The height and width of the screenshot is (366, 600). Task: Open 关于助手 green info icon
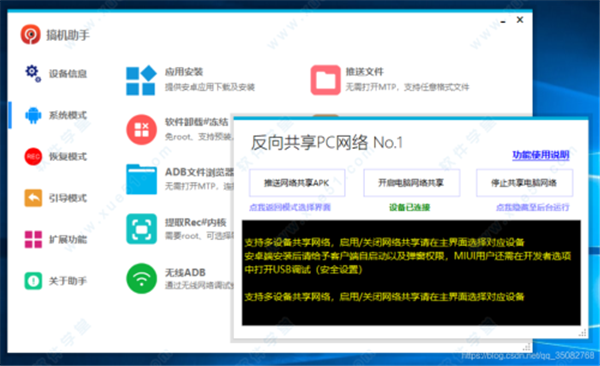[33, 281]
